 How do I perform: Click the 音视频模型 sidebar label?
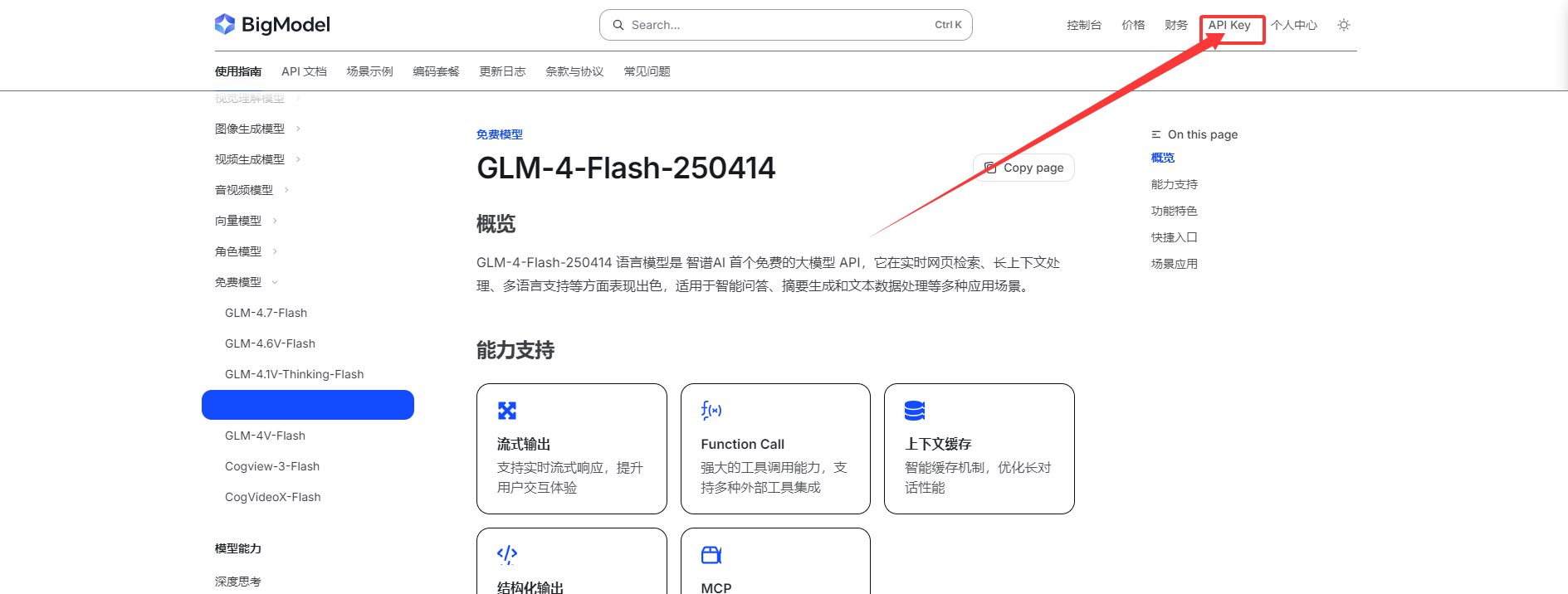pyautogui.click(x=244, y=190)
